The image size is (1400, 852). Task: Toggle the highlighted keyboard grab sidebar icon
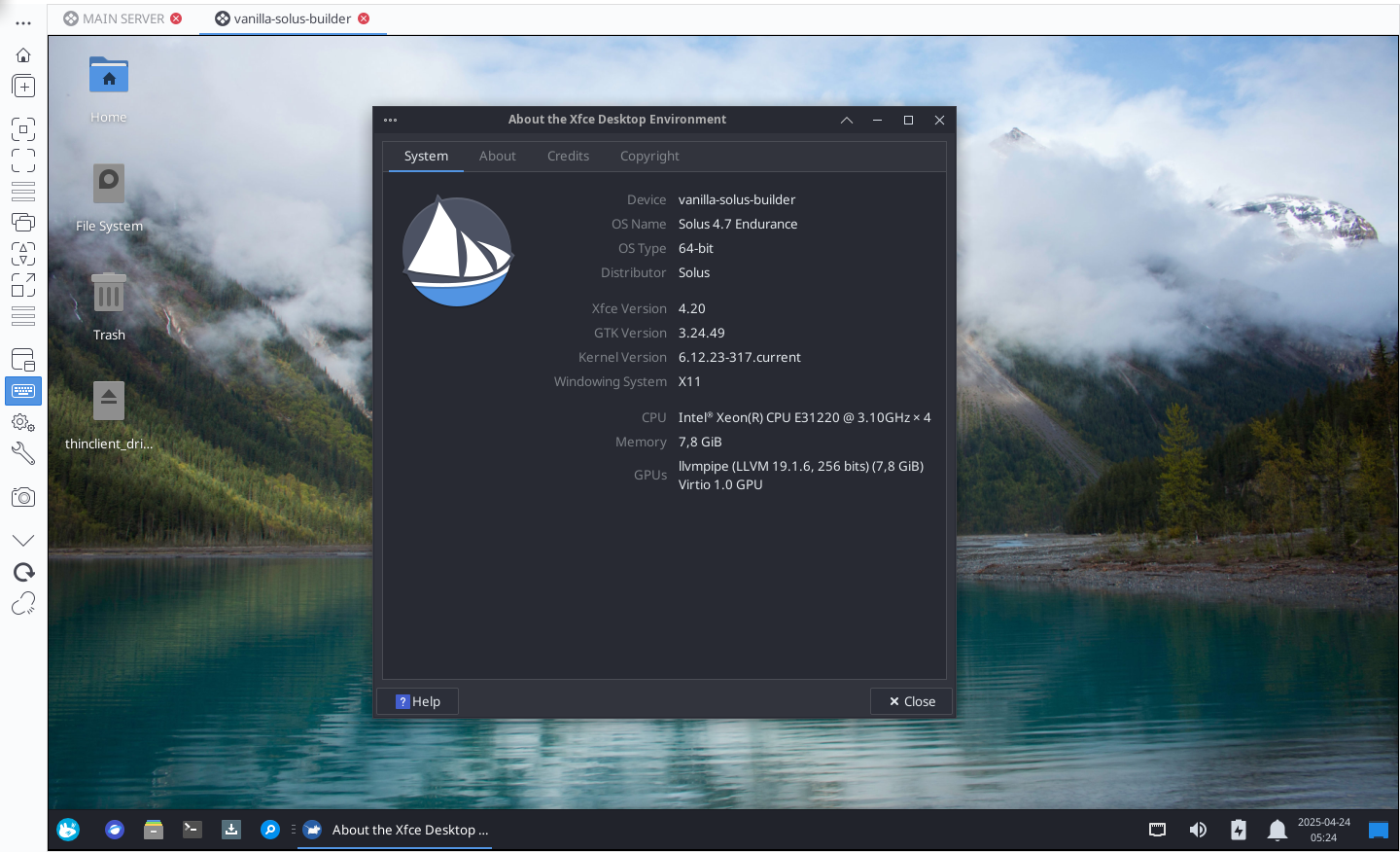coord(23,391)
